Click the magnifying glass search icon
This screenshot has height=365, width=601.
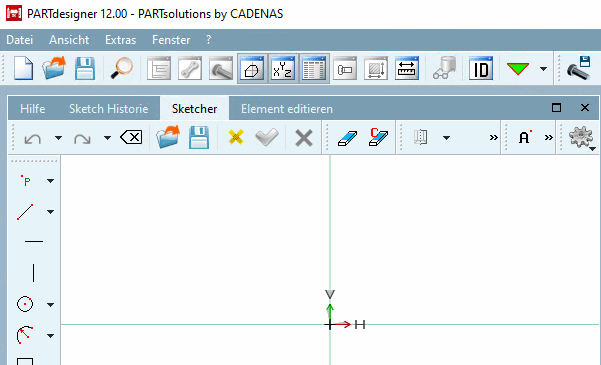(x=122, y=68)
